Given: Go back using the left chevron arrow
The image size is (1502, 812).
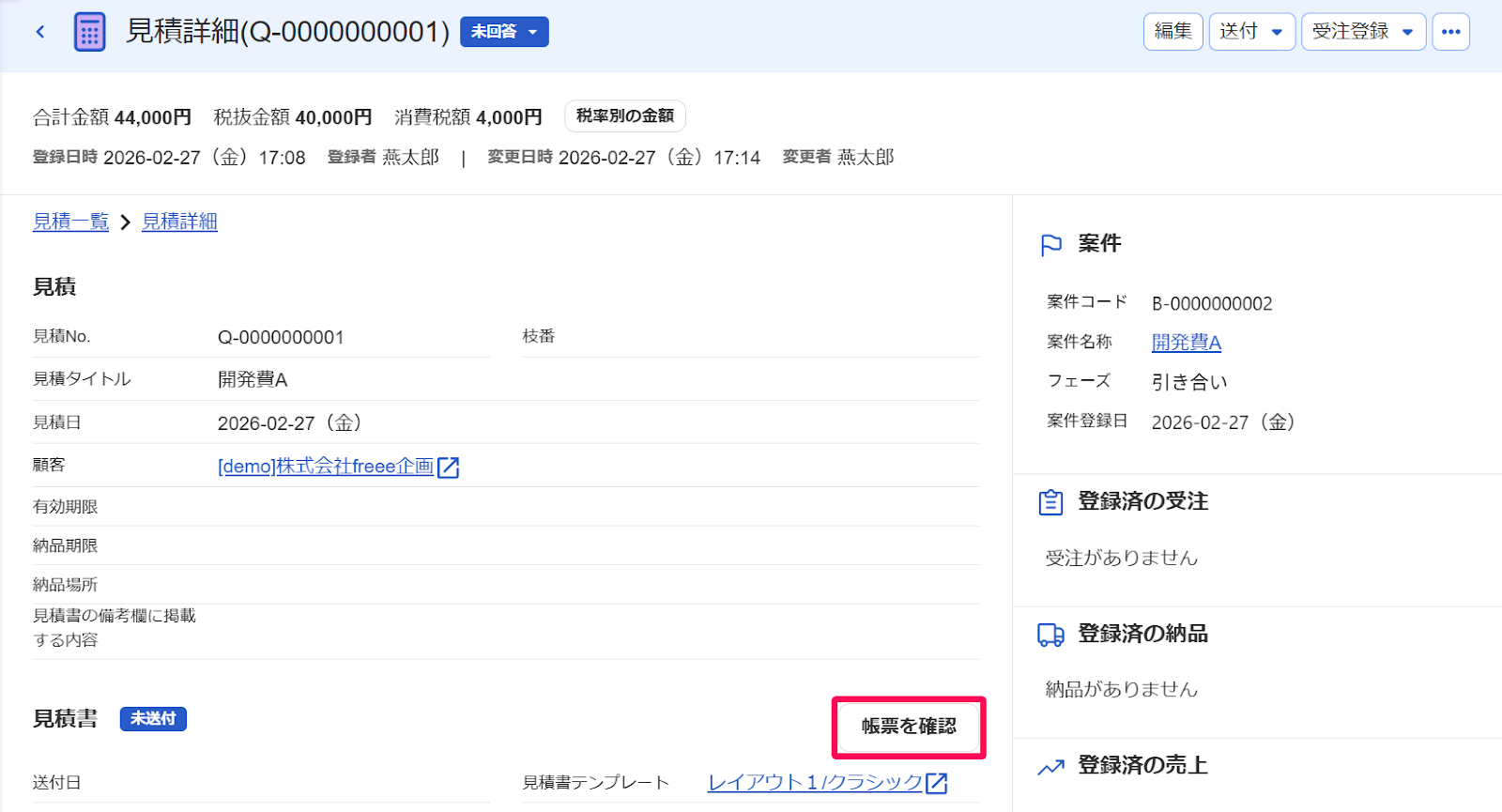Looking at the screenshot, I should click(x=40, y=32).
